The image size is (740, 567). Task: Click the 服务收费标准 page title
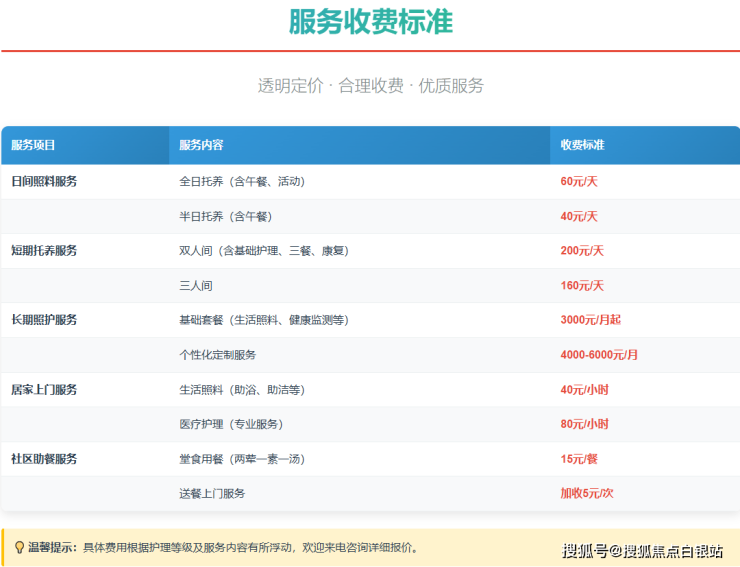point(370,22)
